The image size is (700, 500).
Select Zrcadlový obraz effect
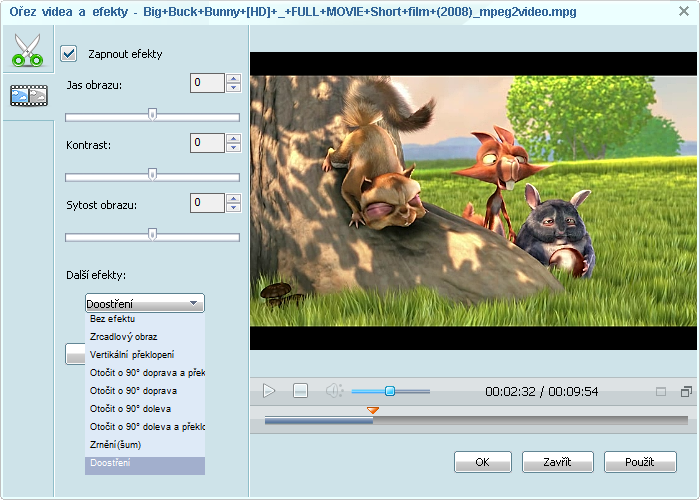click(145, 337)
